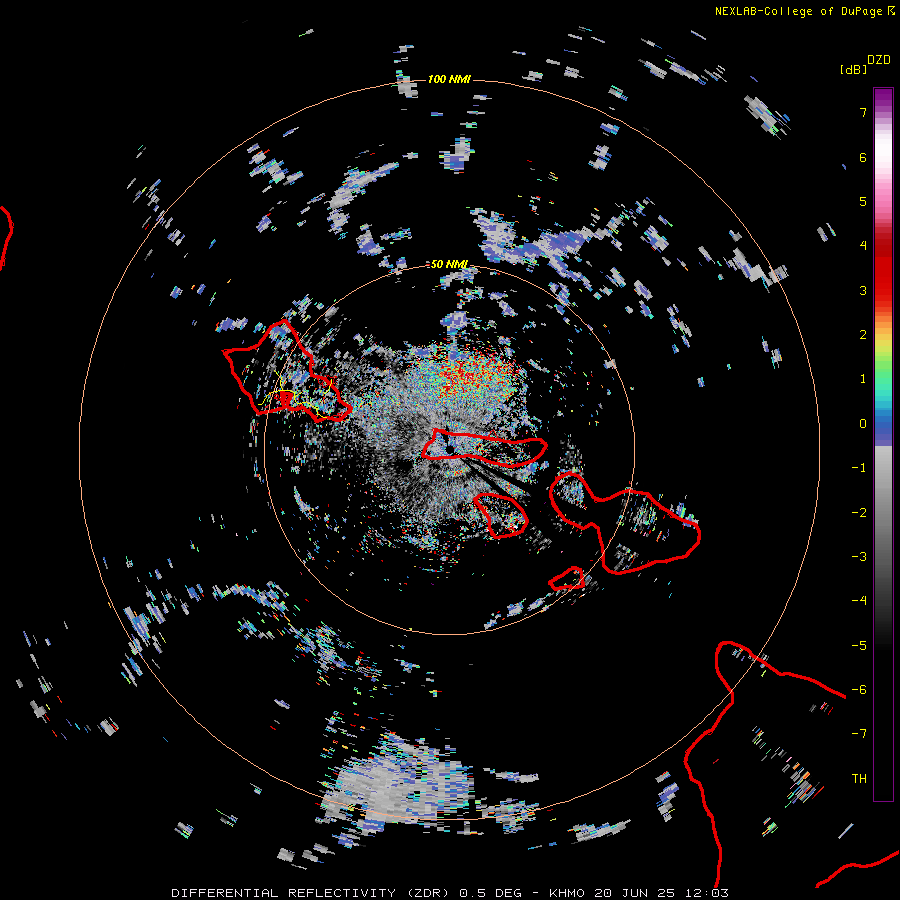The image size is (900, 900).
Task: Click the 7 value on the dB scale
Action: click(863, 112)
